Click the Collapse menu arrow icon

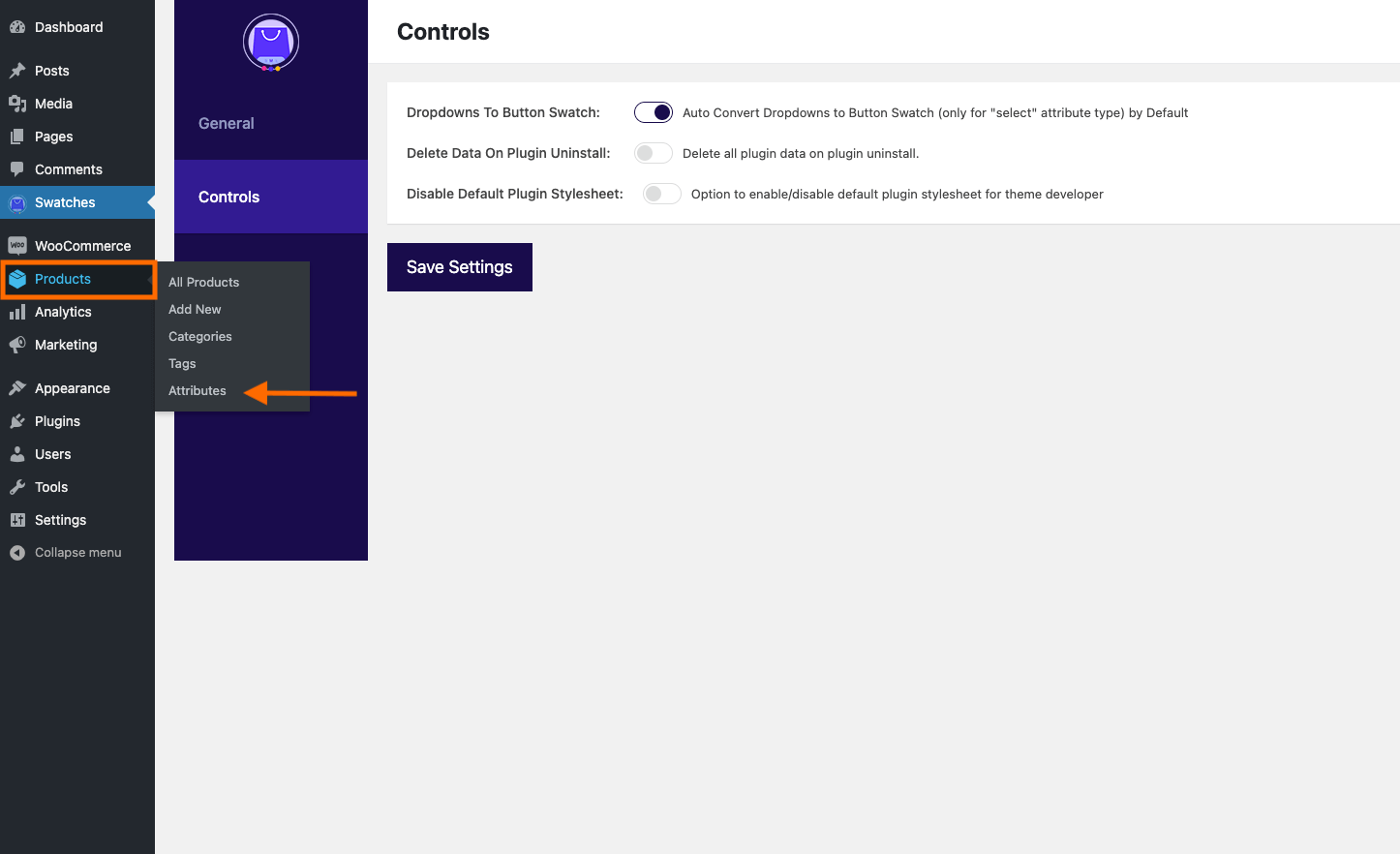[x=17, y=553]
